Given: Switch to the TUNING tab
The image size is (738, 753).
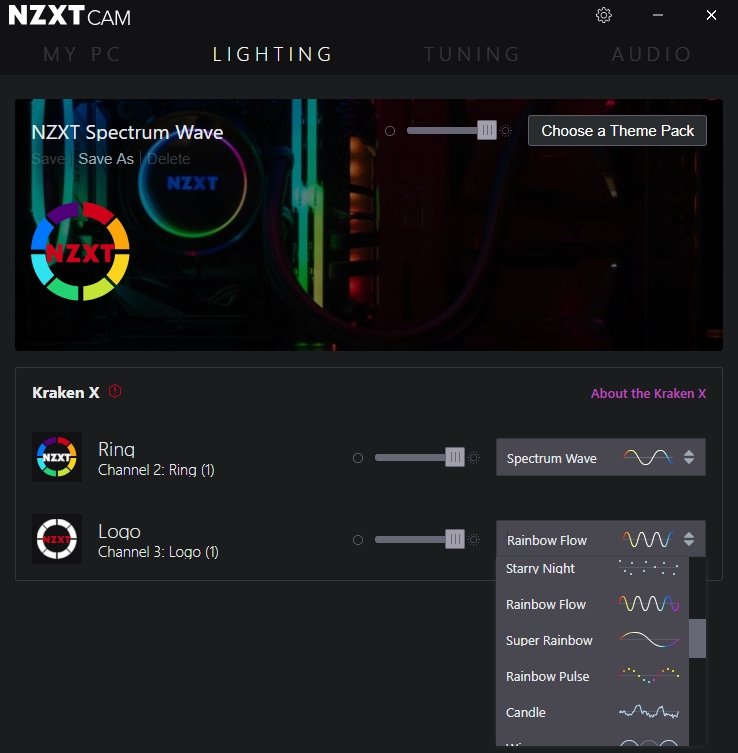Looking at the screenshot, I should click(x=472, y=54).
